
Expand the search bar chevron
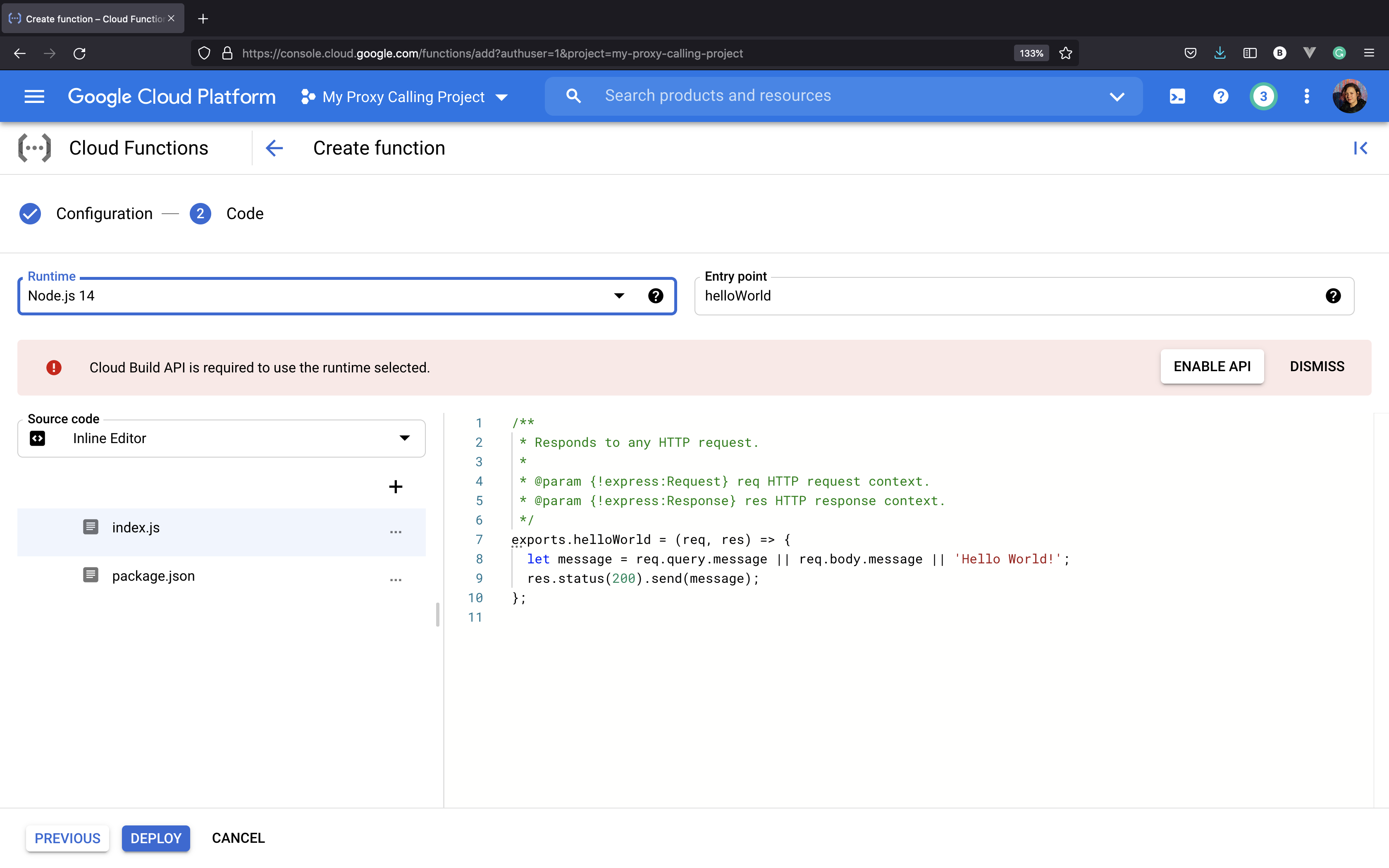point(1116,96)
